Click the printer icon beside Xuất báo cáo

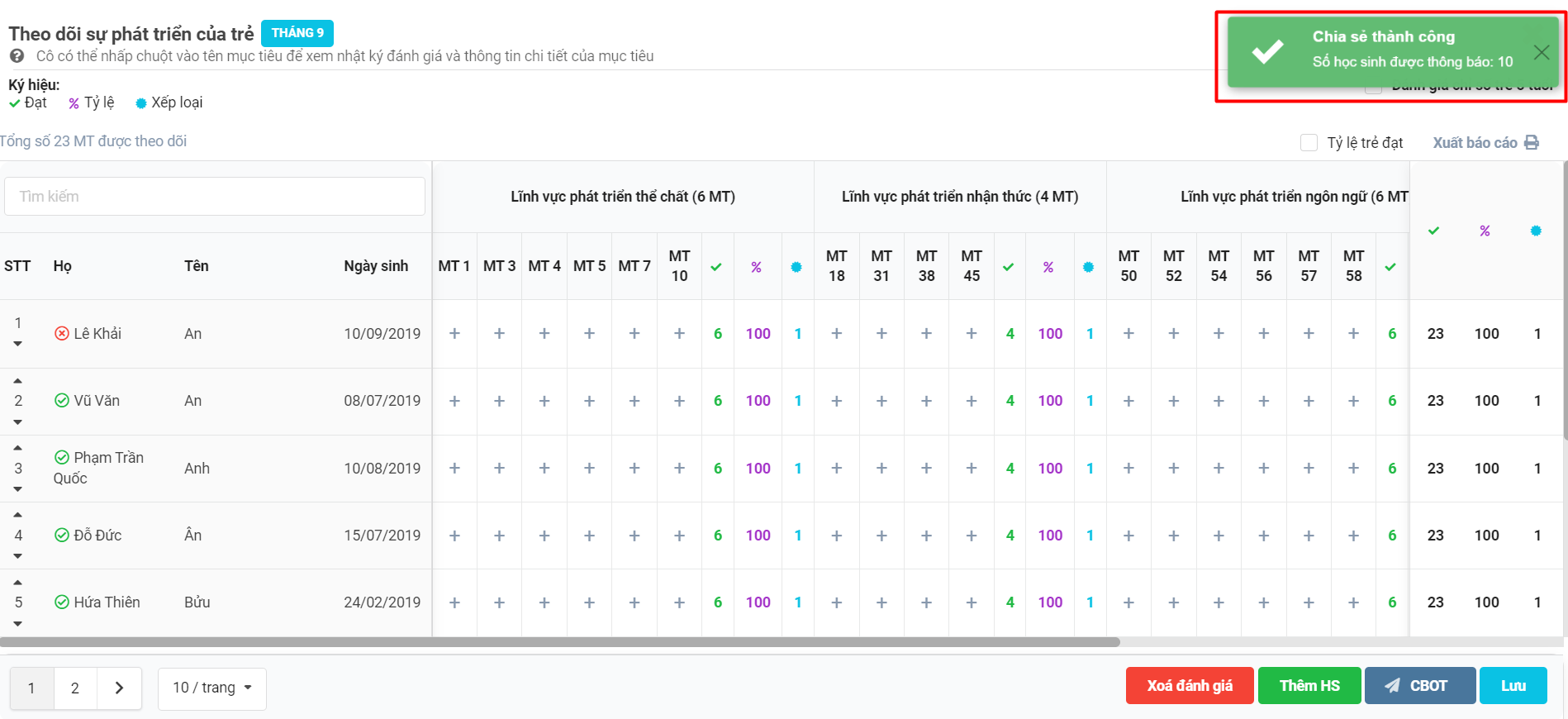click(x=1532, y=143)
